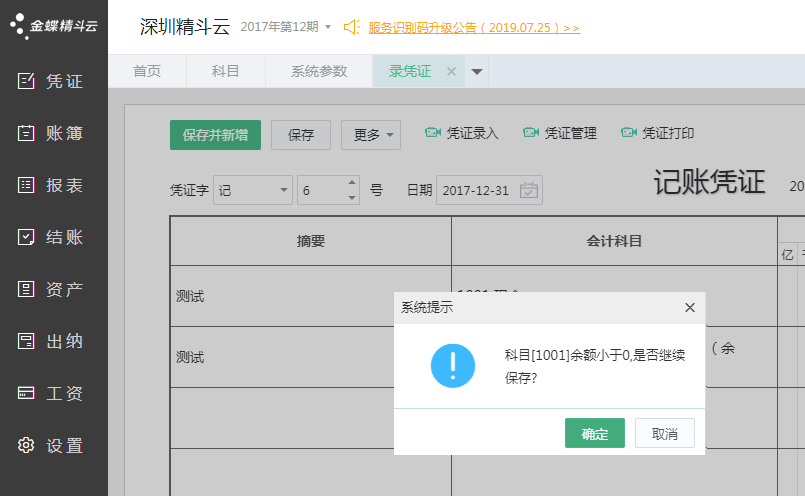This screenshot has height=496, width=805.
Task: Cancel the prompt with 取消 button
Action: [x=664, y=434]
